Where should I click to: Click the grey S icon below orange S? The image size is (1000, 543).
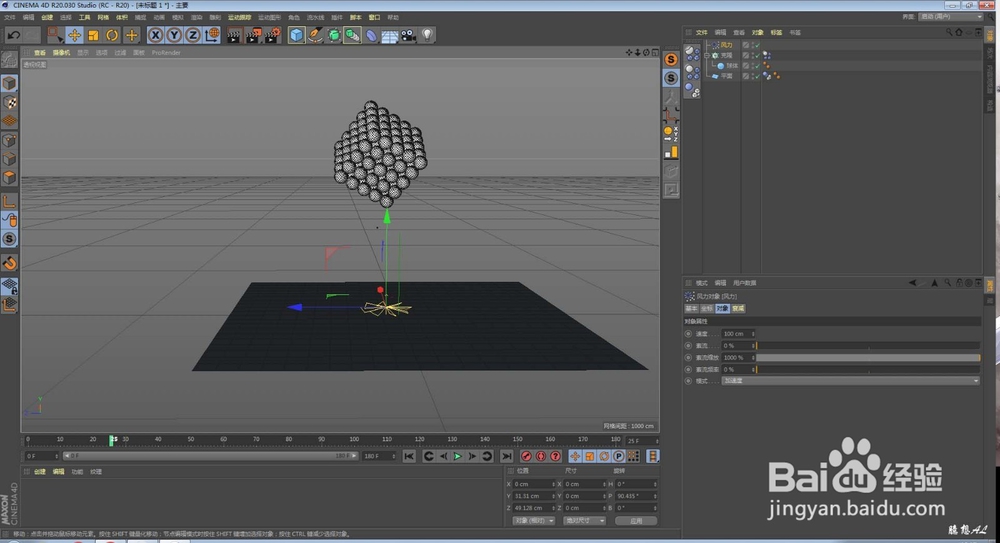671,78
